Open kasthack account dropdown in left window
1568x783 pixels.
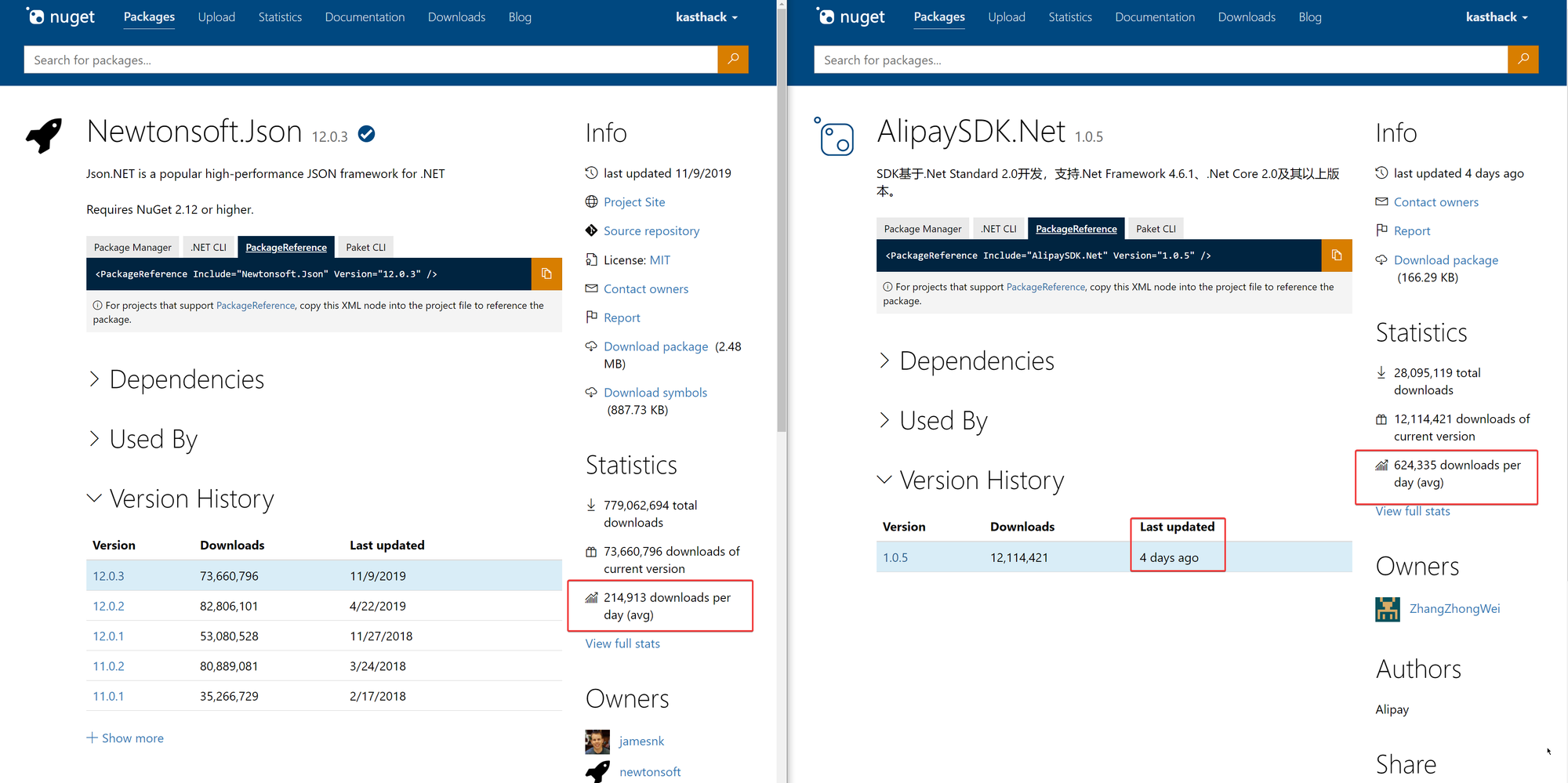(x=706, y=17)
